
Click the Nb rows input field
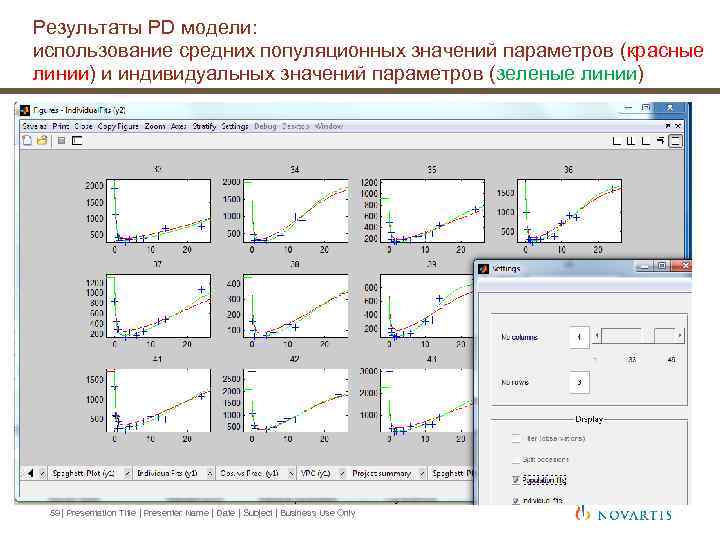click(579, 382)
